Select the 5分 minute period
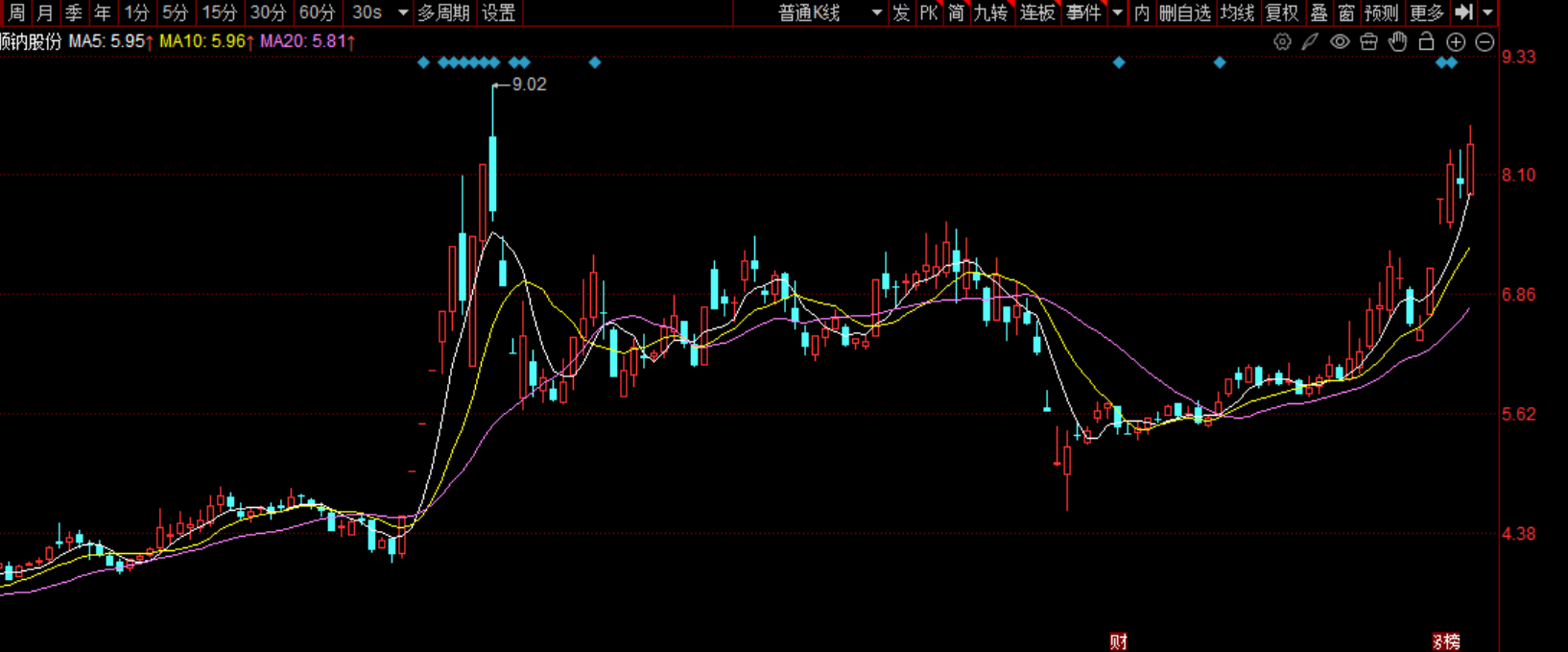The image size is (1568, 652). click(x=176, y=12)
